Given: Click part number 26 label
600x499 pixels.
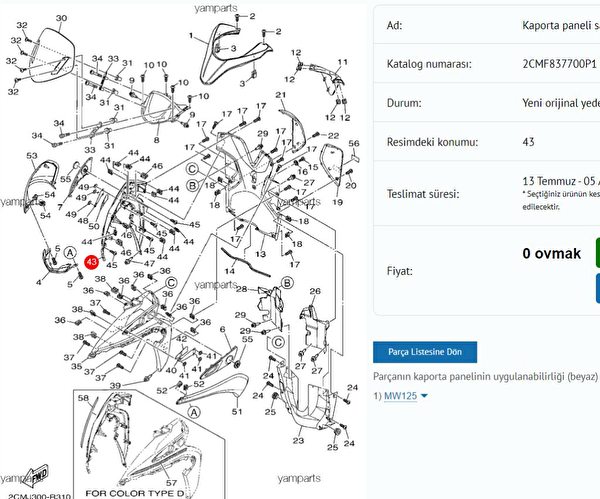Looking at the screenshot, I should pyautogui.click(x=314, y=291).
